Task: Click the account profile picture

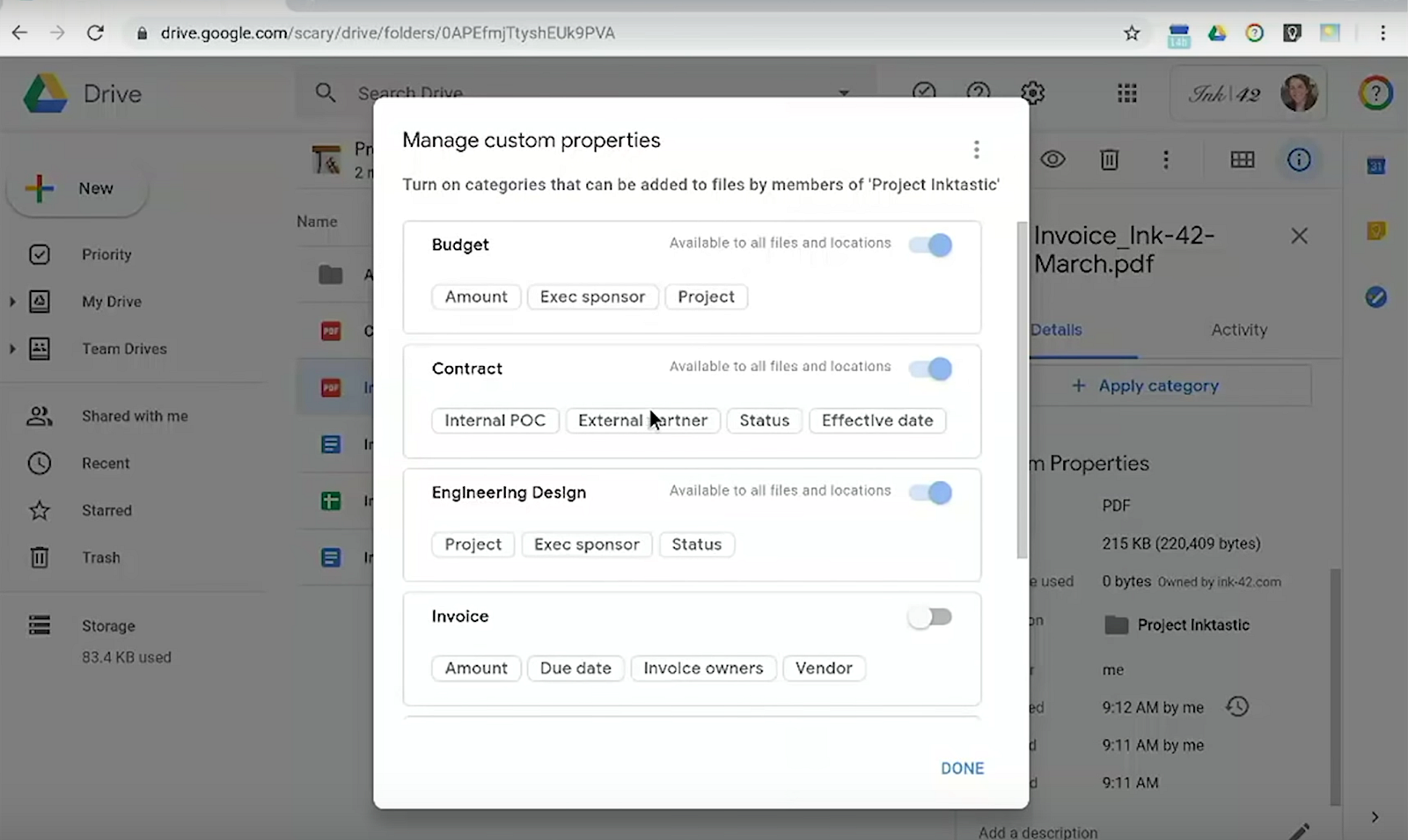Action: click(1299, 93)
